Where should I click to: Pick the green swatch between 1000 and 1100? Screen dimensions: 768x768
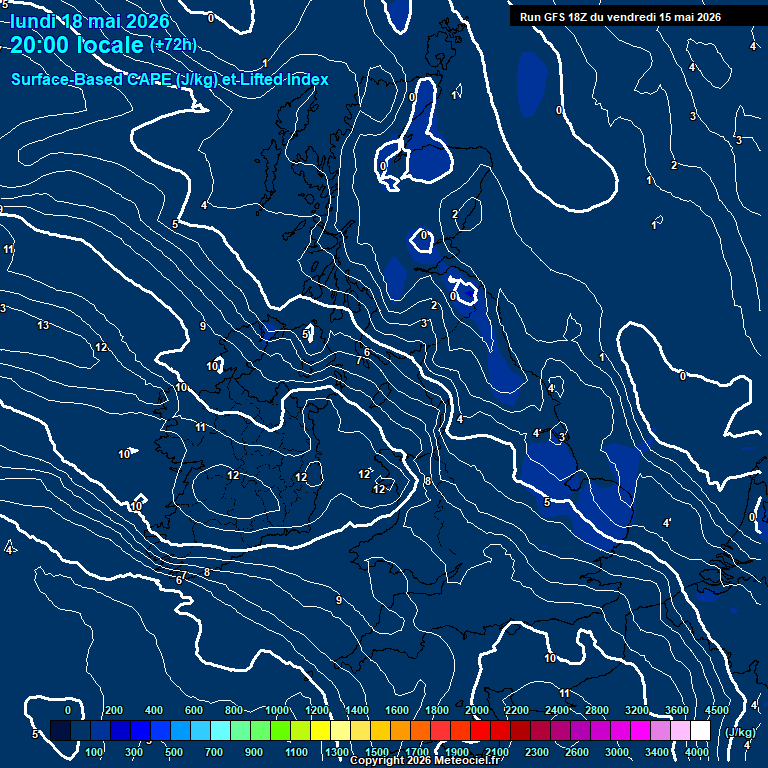pos(280,730)
